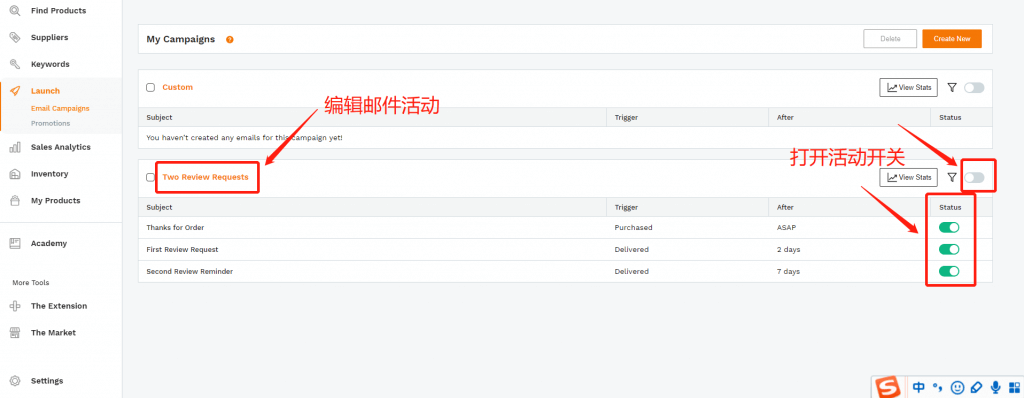The image size is (1024, 398).
Task: Open the First Review Request email row
Action: pos(565,250)
